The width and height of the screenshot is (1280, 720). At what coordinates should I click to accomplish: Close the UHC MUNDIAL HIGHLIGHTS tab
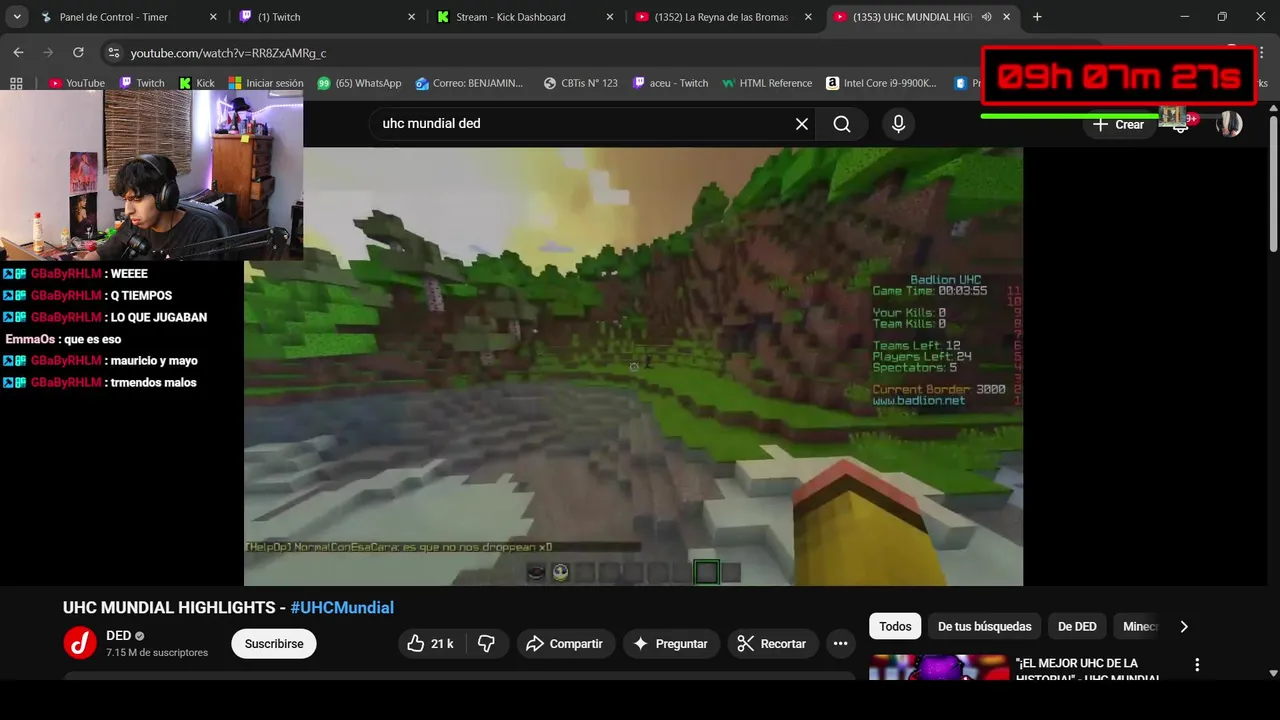click(1007, 17)
